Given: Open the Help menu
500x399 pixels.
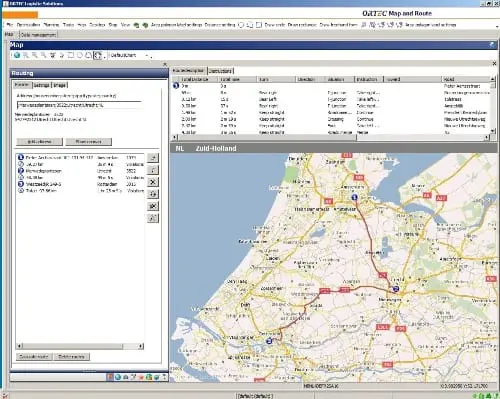Looking at the screenshot, I should coord(82,25).
